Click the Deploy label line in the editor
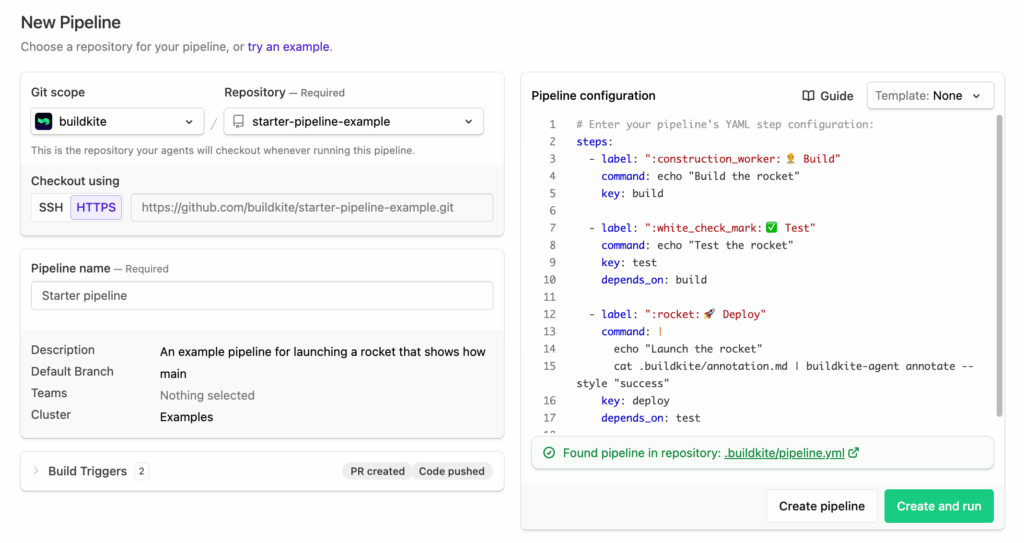This screenshot has height=543, width=1024. [x=677, y=314]
